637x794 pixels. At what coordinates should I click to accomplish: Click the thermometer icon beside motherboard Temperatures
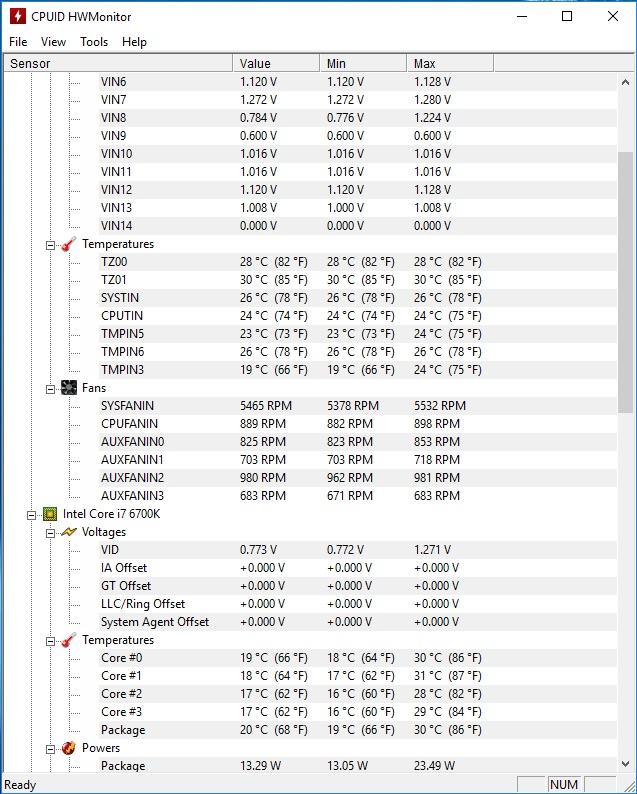68,244
